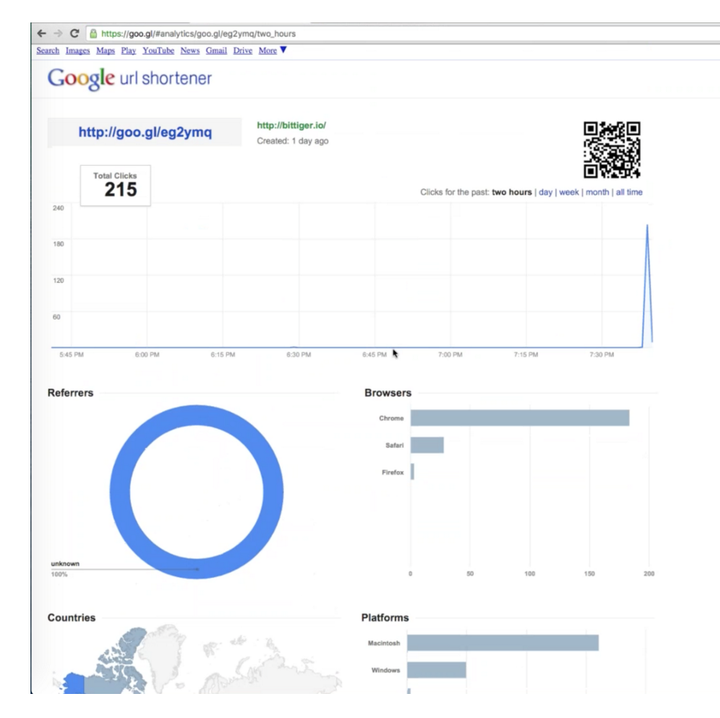Click the Windows platform bar
The width and height of the screenshot is (720, 718).
point(436,670)
